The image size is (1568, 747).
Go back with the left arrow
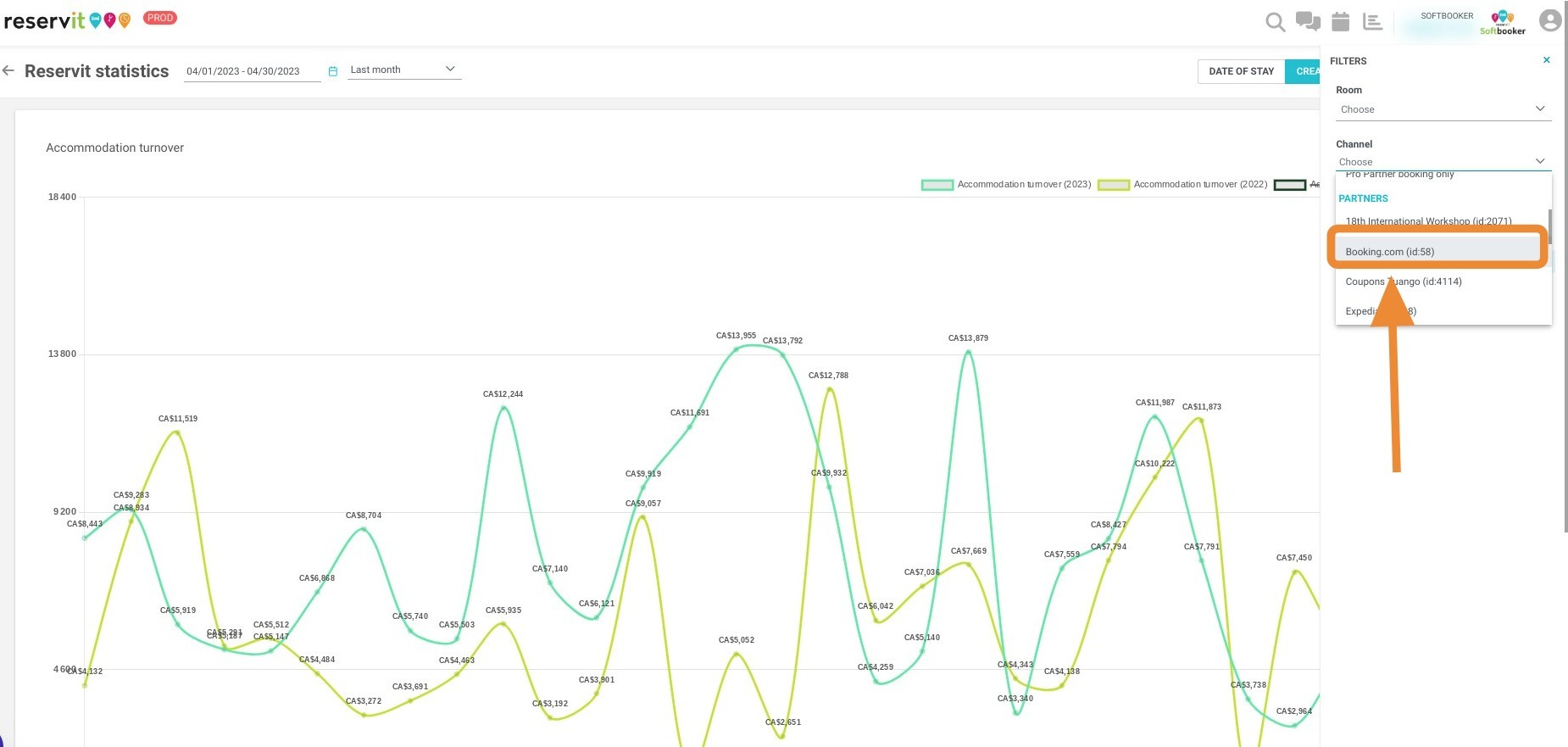pyautogui.click(x=8, y=70)
